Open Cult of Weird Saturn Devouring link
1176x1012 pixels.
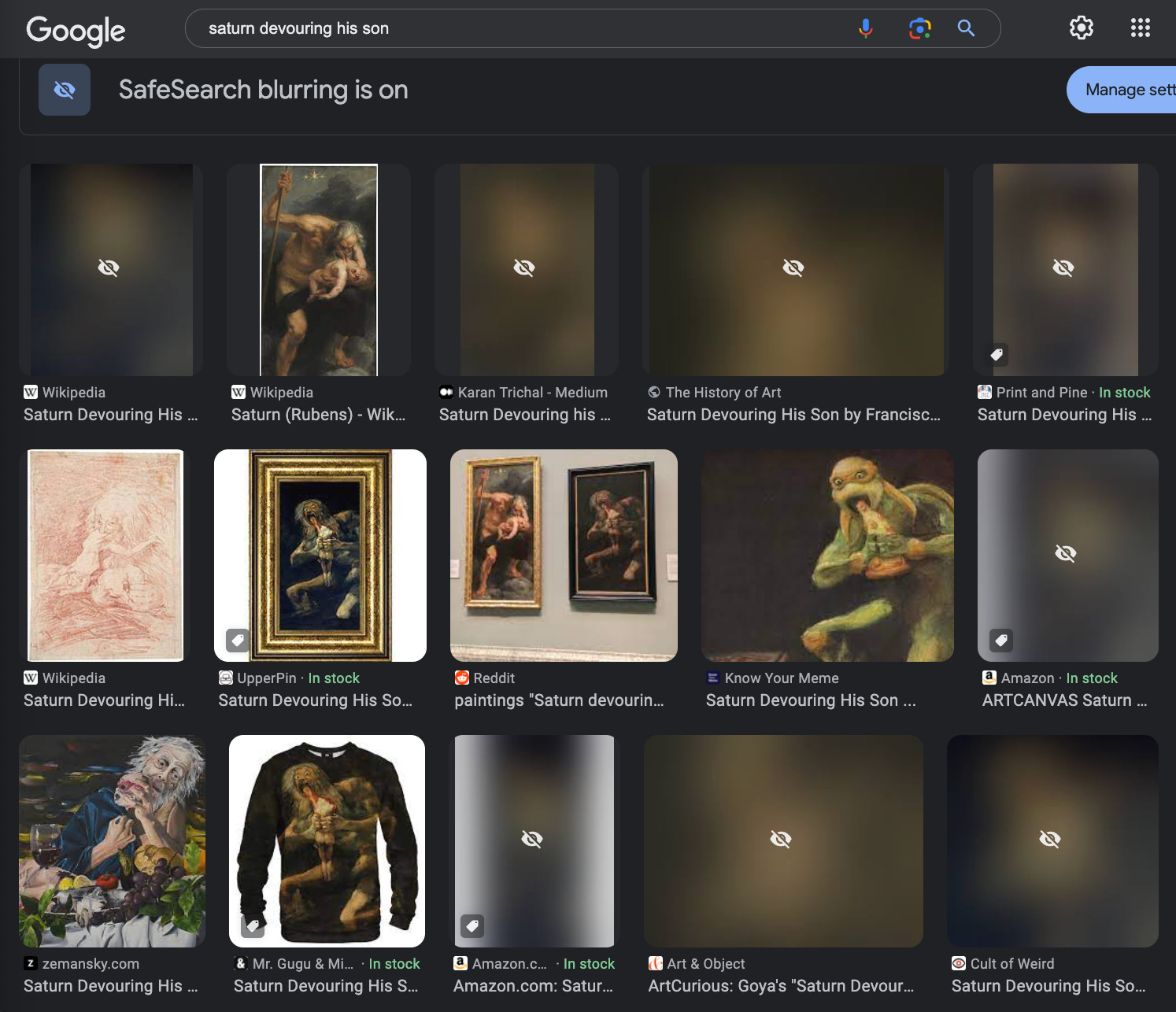pyautogui.click(x=1048, y=986)
